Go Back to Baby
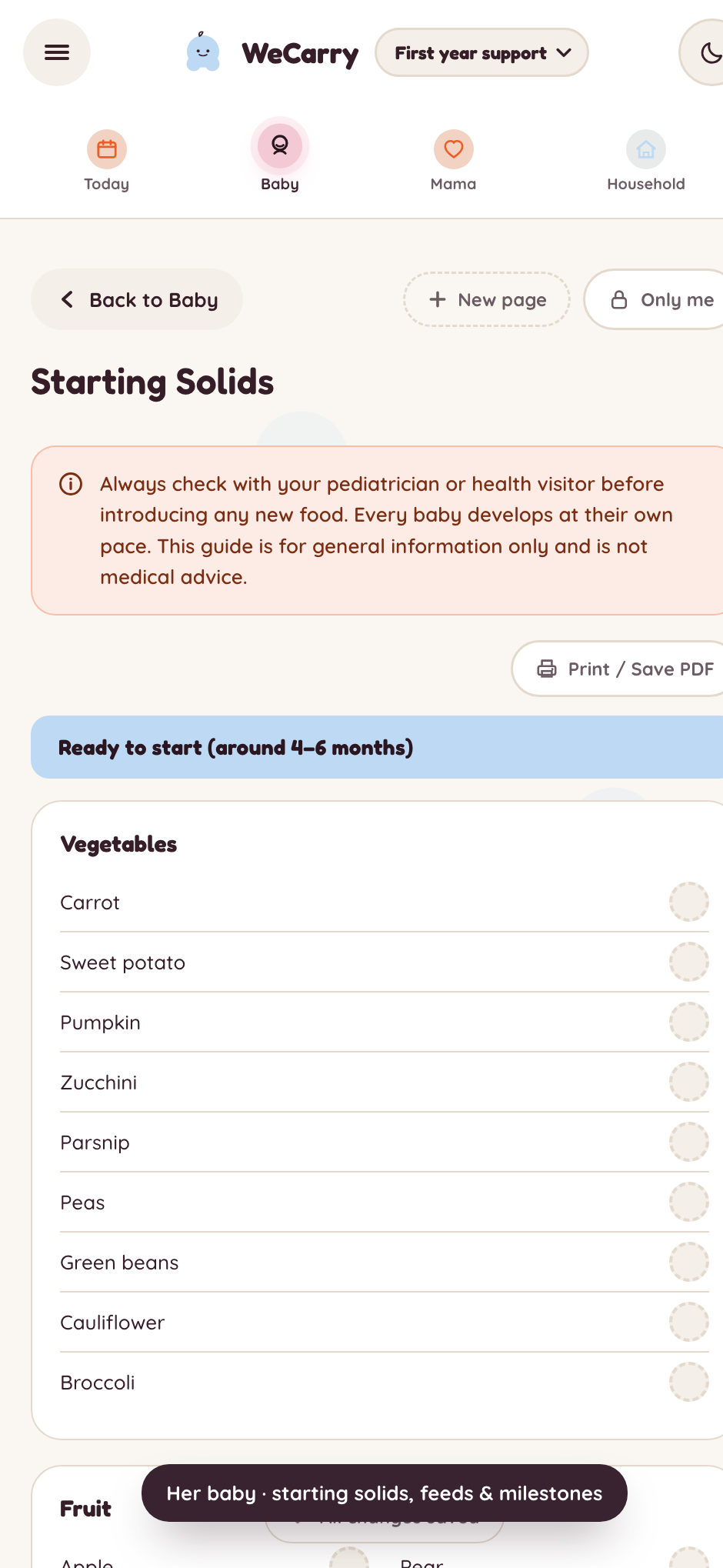This screenshot has height=1568, width=723. (137, 299)
